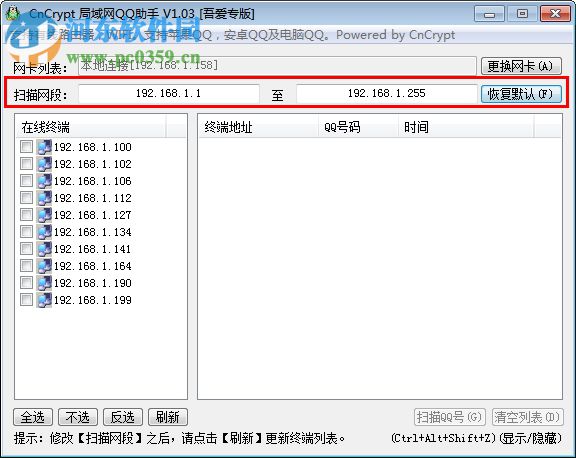Click the computer icon beside 192.168.1.112
The height and width of the screenshot is (458, 576).
[44, 198]
